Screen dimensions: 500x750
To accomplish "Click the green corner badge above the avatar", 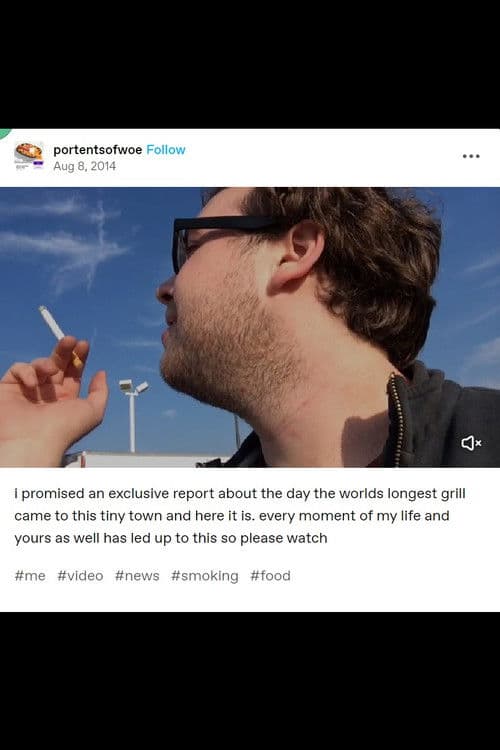I will 4,132.
